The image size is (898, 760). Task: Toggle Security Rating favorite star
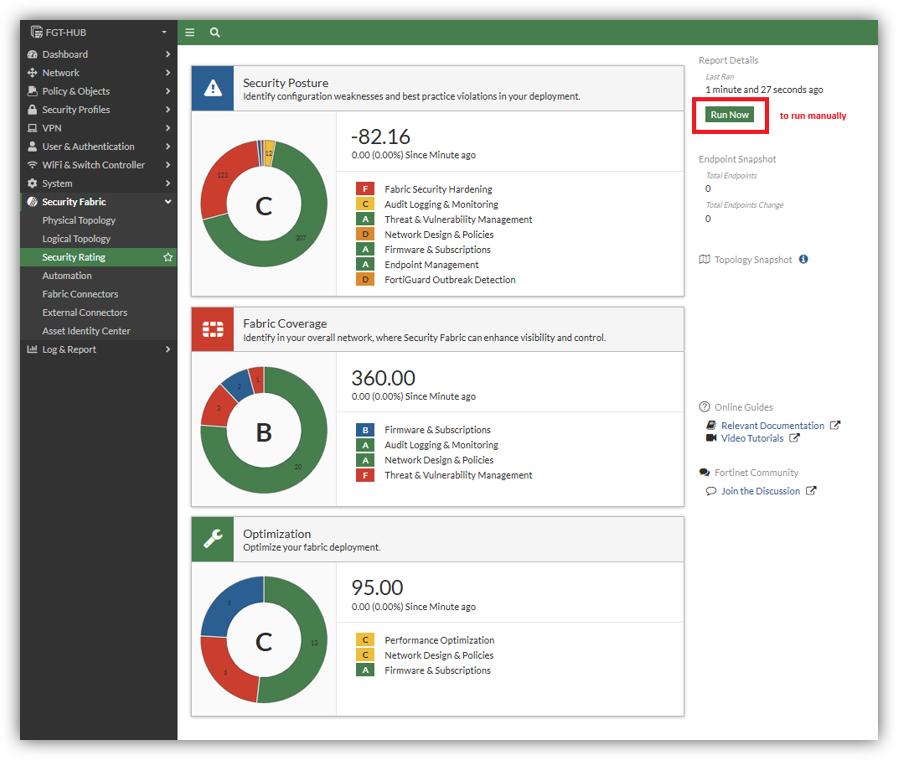[x=168, y=257]
